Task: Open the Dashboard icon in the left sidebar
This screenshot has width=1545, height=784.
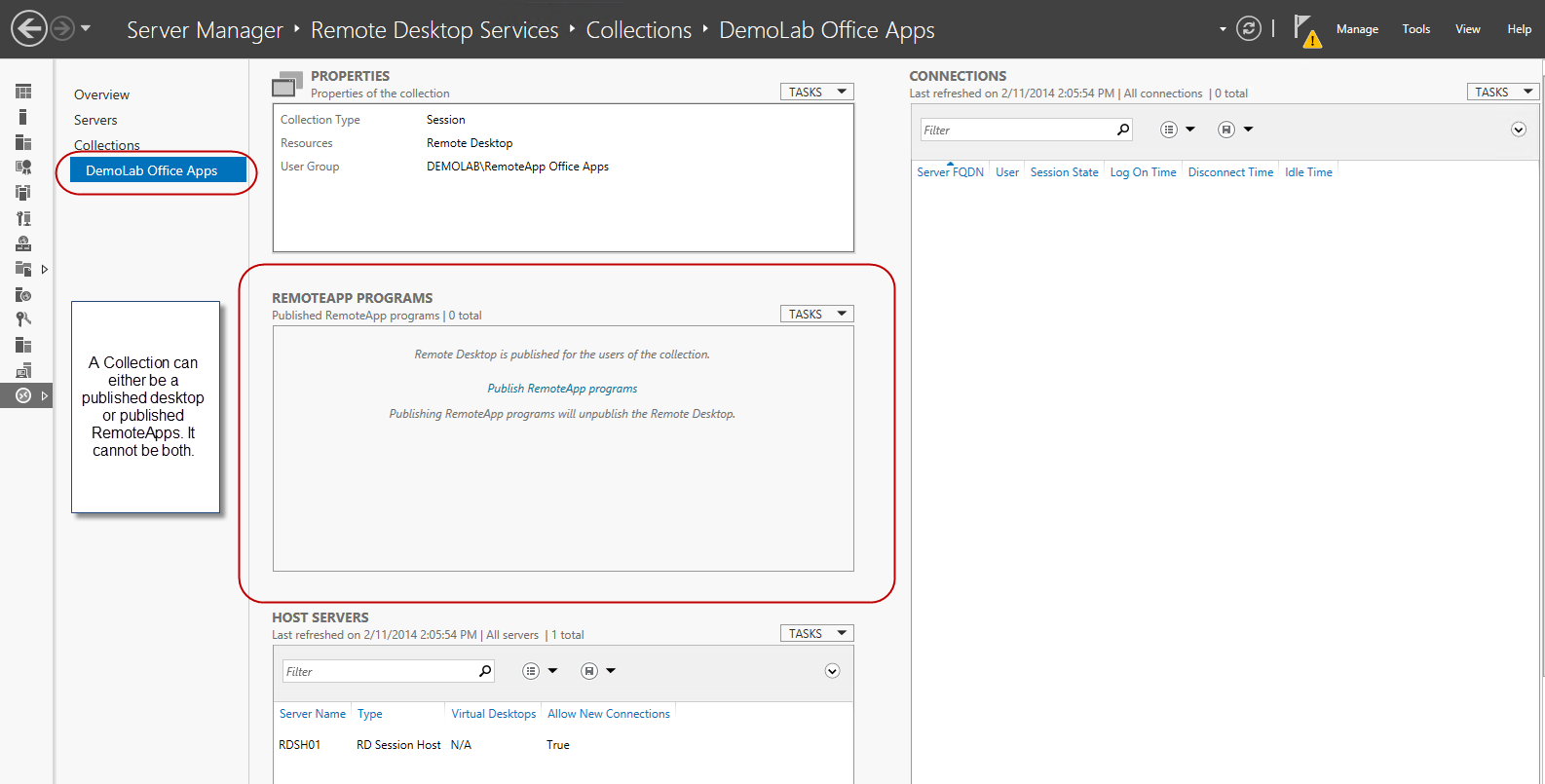Action: (23, 92)
